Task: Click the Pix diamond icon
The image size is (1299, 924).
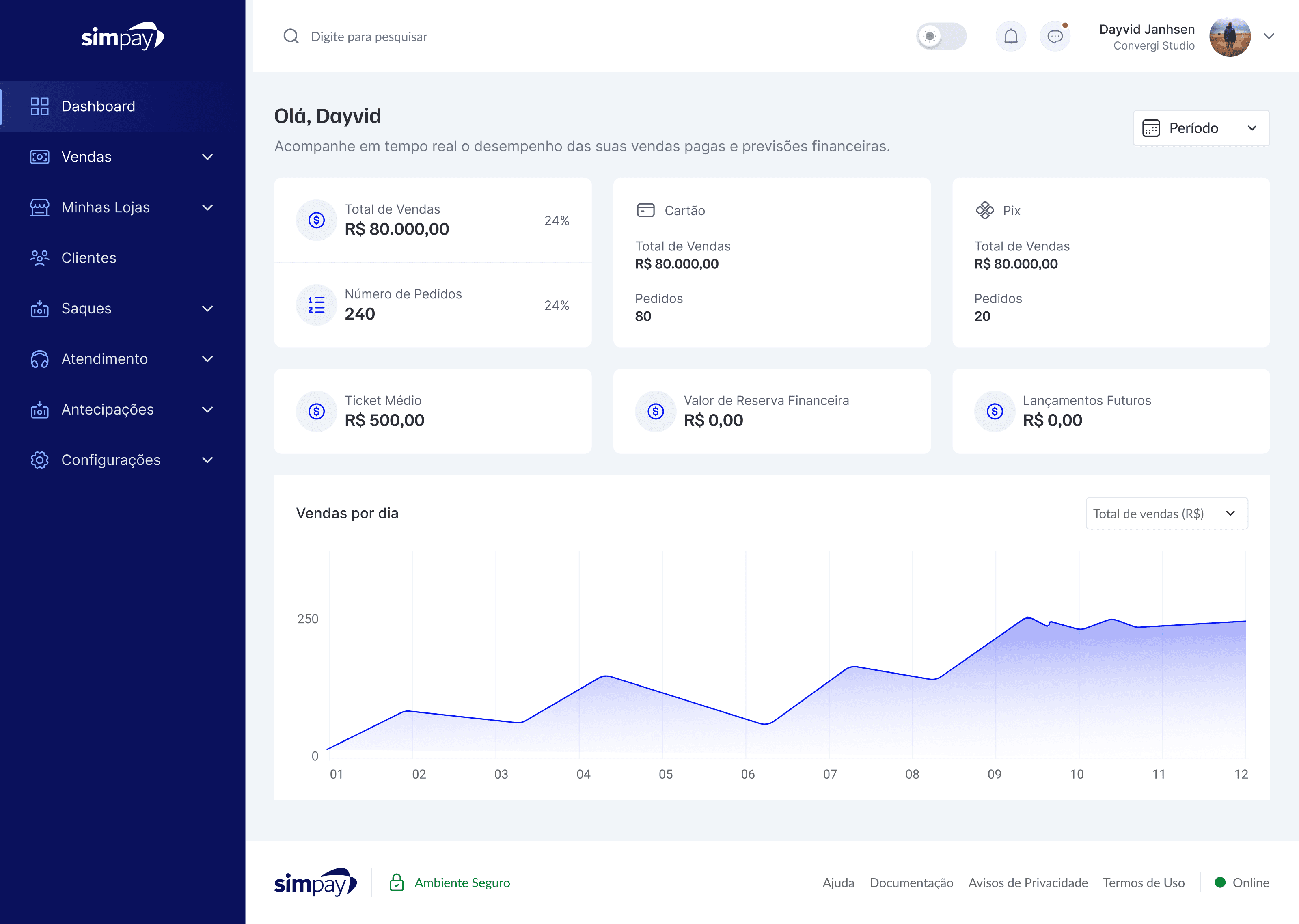Action: (984, 211)
